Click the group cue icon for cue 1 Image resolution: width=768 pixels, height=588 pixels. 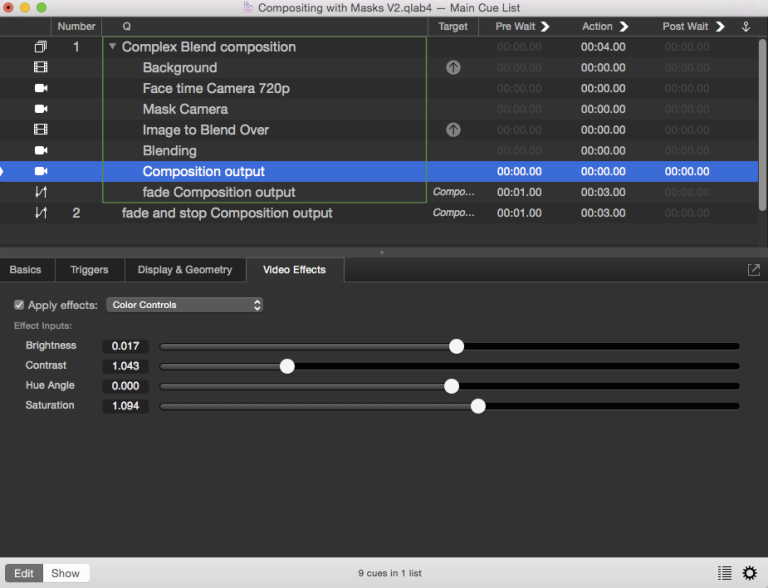pyautogui.click(x=41, y=47)
